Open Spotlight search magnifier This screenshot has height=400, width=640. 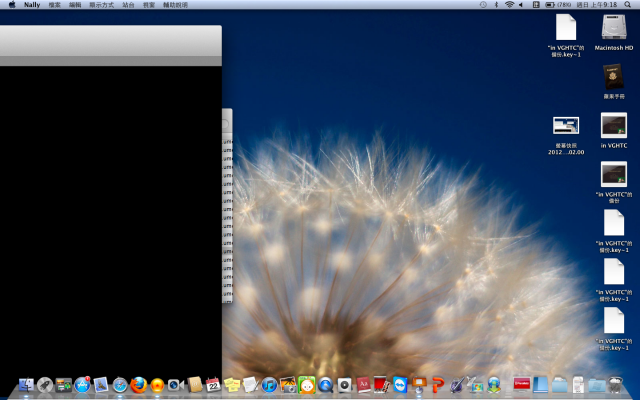click(x=627, y=4)
